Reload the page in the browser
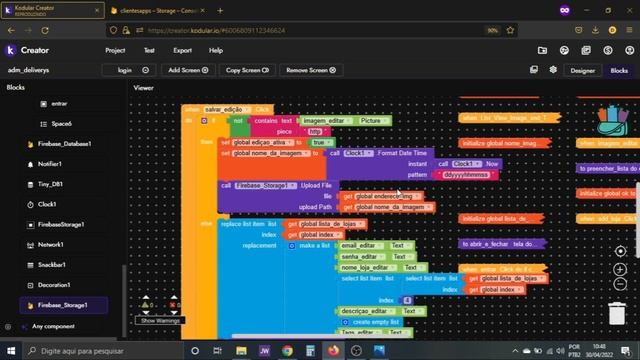640x360 pixels. 45,30
